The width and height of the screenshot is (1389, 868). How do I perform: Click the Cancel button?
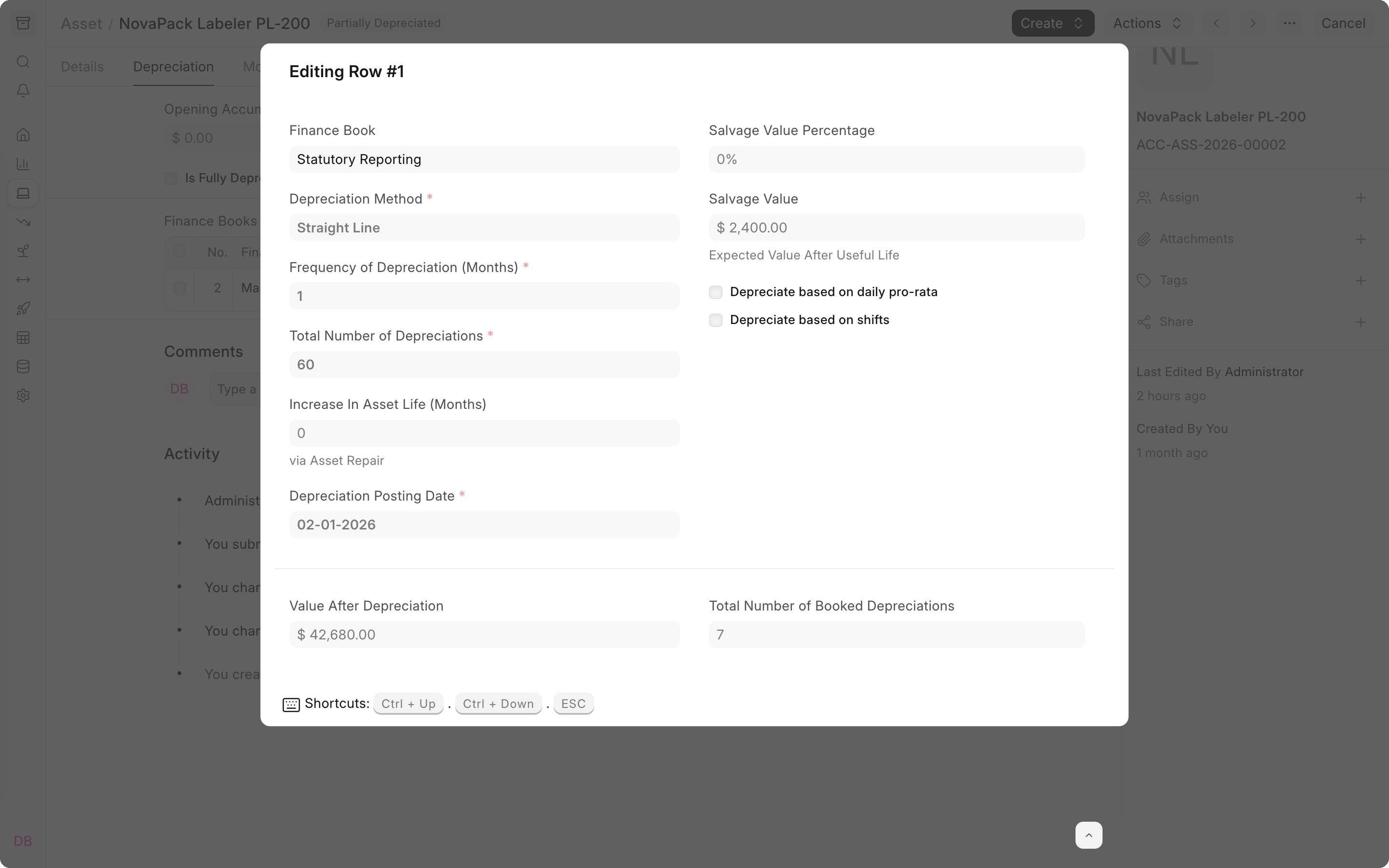pyautogui.click(x=1343, y=23)
